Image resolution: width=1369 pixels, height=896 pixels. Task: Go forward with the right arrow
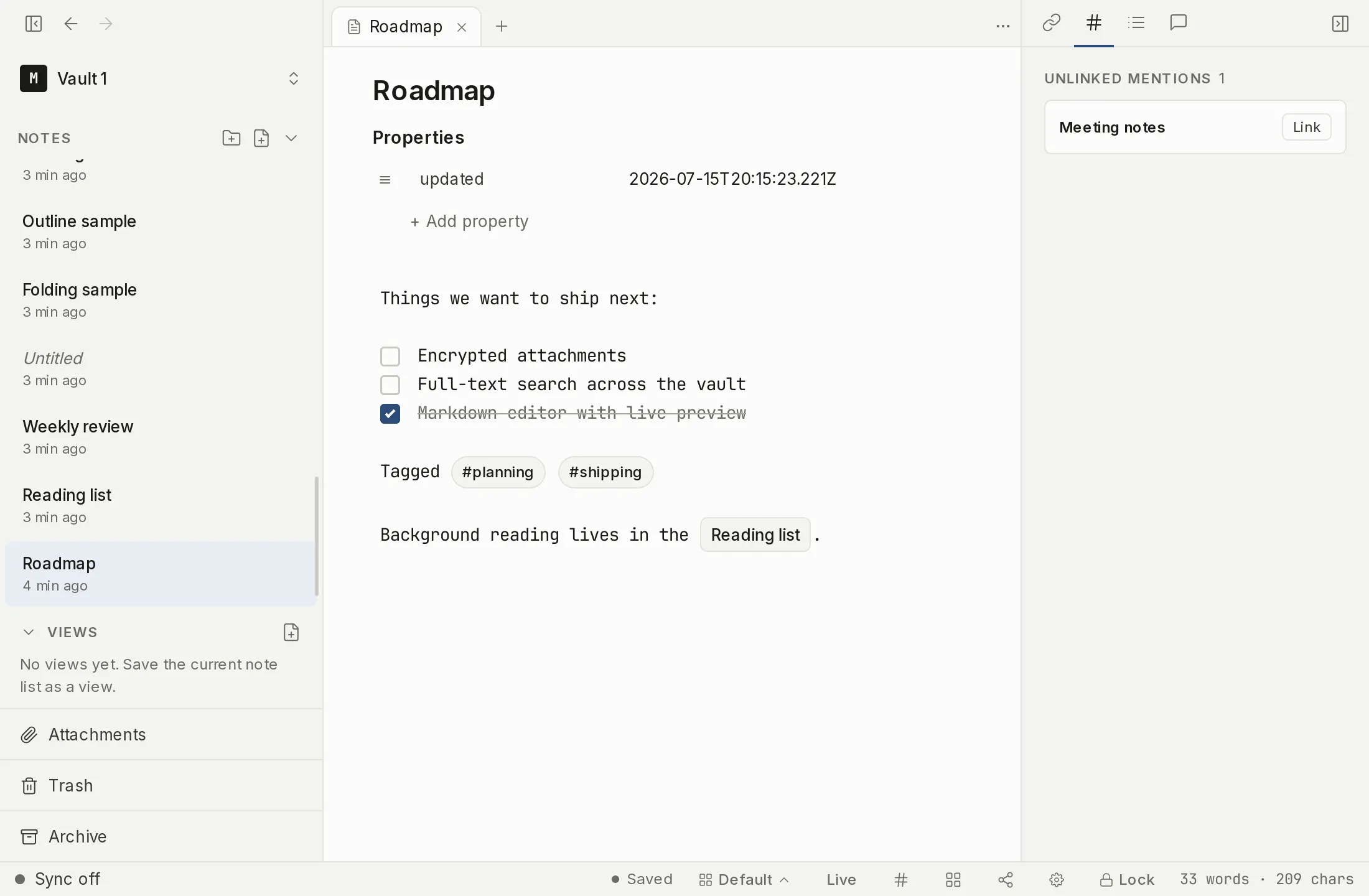(106, 24)
